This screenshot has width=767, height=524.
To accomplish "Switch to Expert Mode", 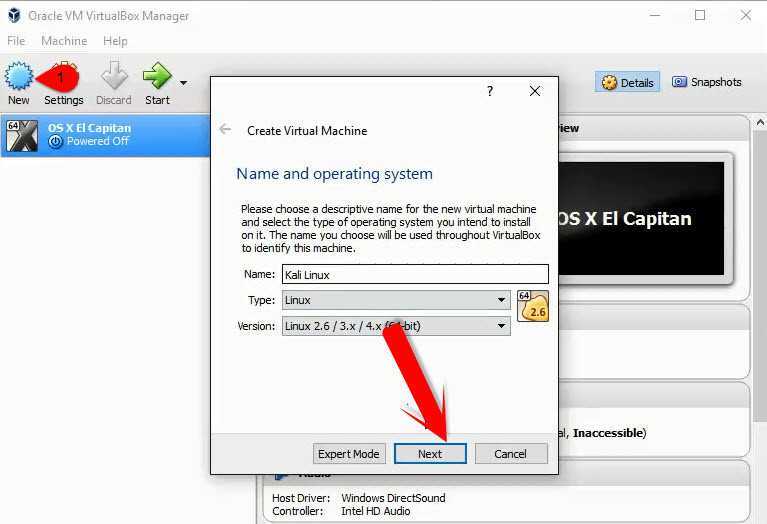I will [349, 454].
